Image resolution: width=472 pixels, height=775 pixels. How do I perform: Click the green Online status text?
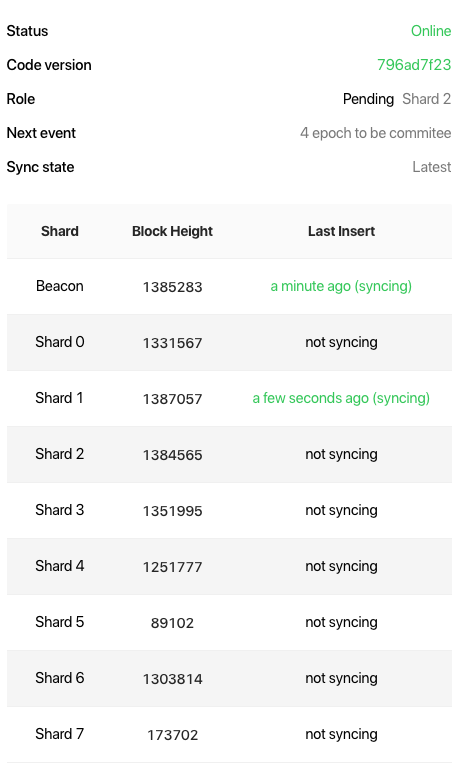[x=431, y=31]
